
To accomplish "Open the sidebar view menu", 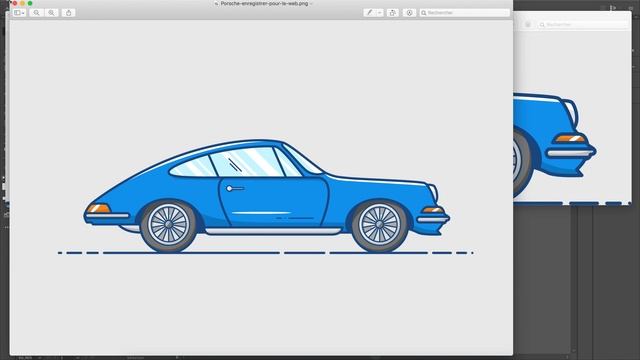I will [19, 13].
